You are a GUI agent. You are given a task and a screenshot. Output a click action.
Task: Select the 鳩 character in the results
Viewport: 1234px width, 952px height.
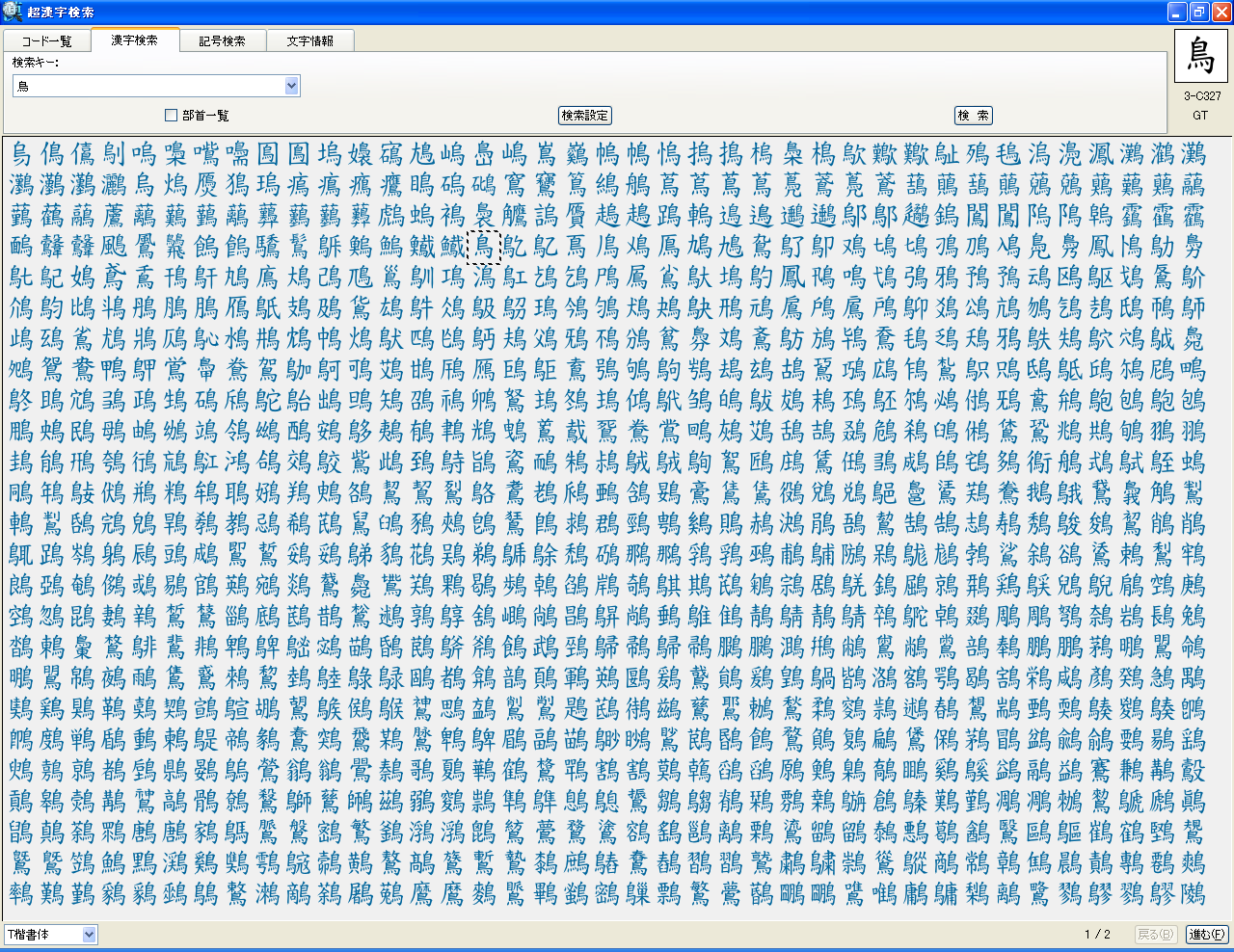(699, 247)
